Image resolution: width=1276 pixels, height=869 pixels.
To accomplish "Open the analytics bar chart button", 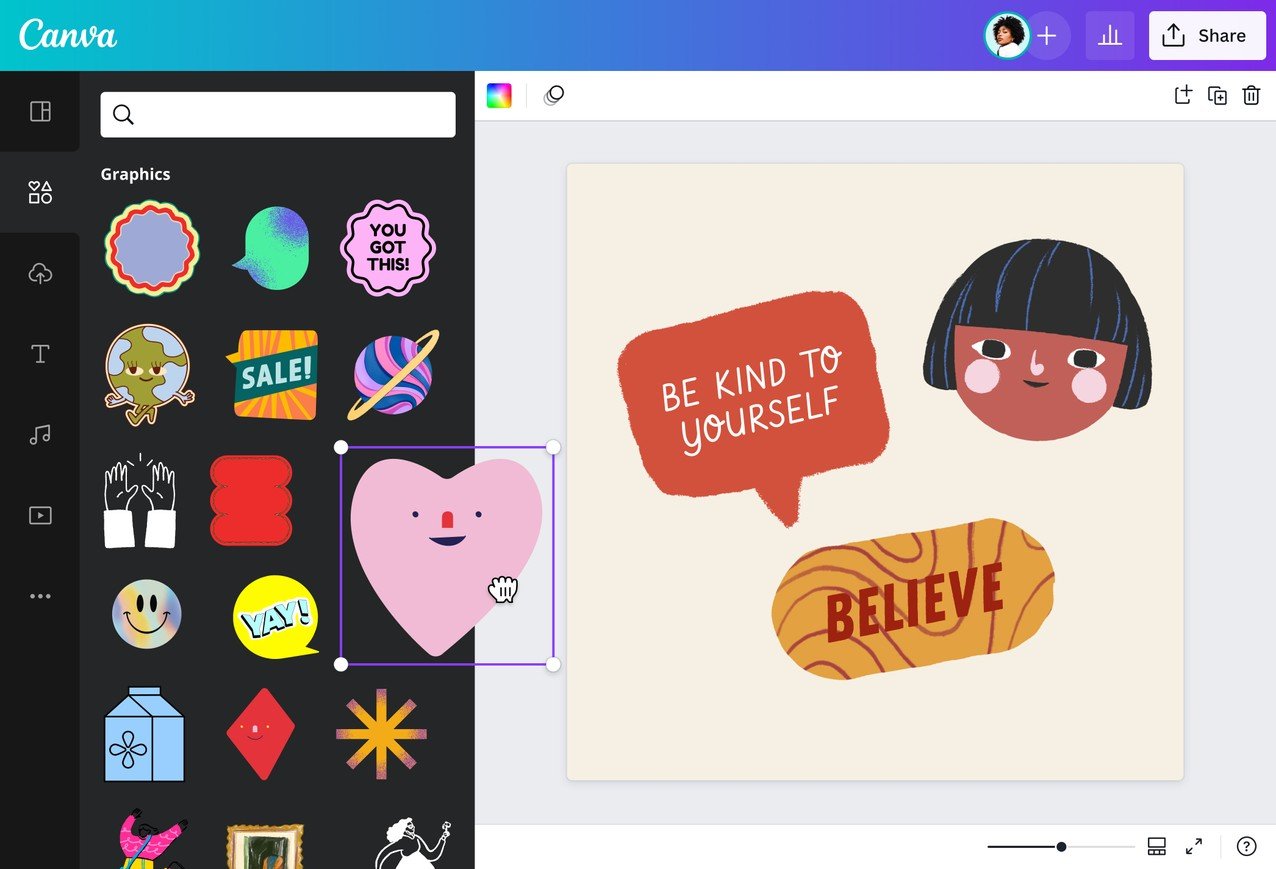I will (x=1110, y=36).
